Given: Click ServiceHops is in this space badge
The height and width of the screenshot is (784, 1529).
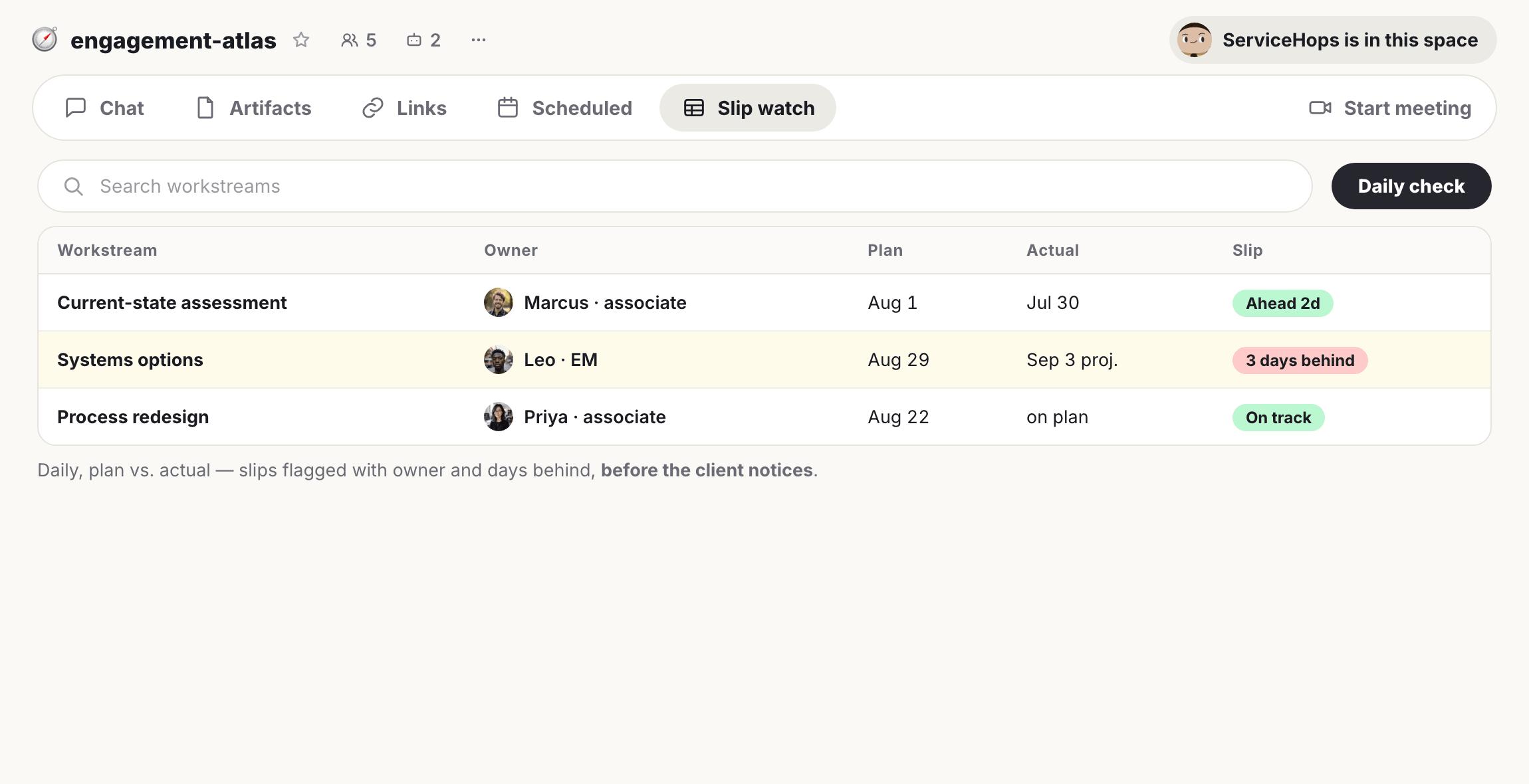Looking at the screenshot, I should [x=1333, y=40].
